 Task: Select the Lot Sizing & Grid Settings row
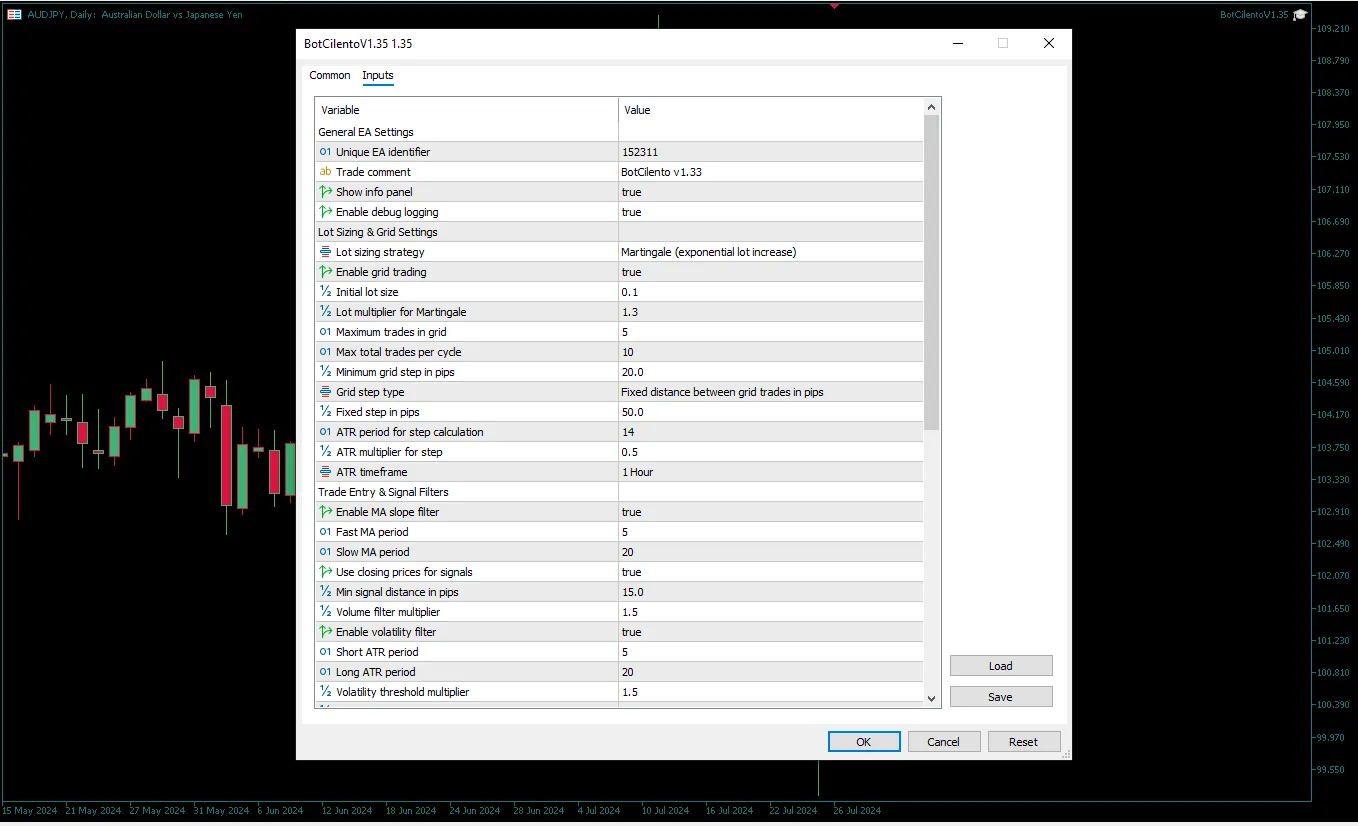[x=619, y=232]
